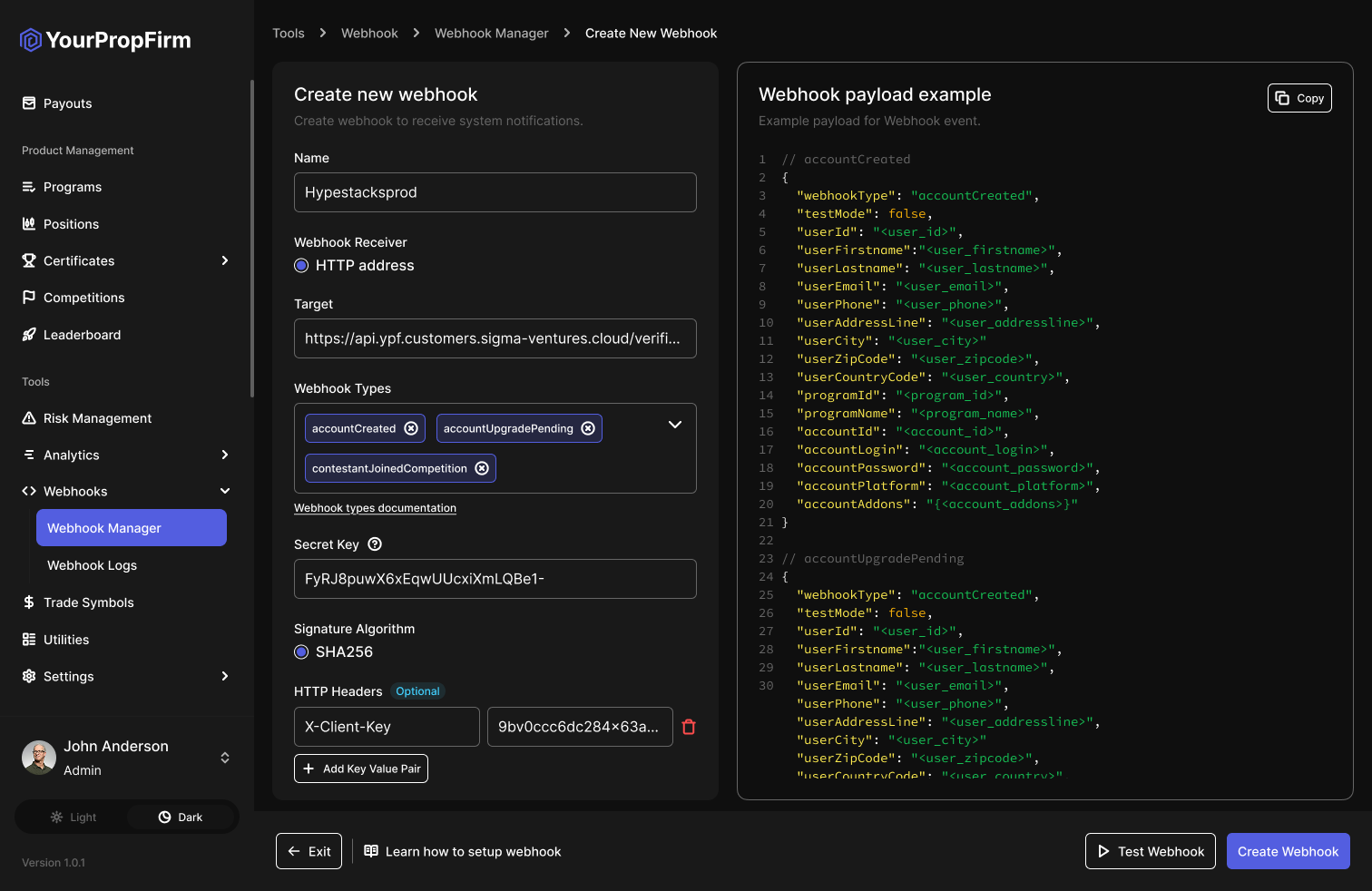Expand the Certificates submenu
1372x891 pixels.
(x=224, y=260)
